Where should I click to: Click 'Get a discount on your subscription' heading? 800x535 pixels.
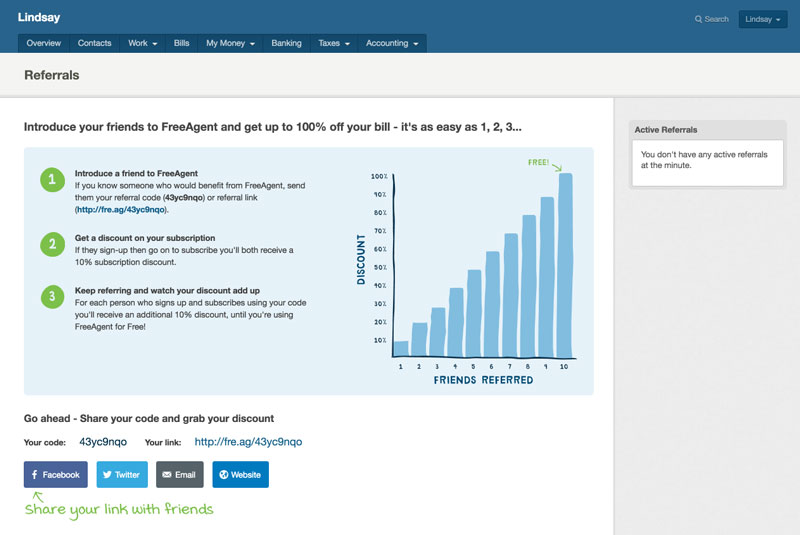coord(145,238)
